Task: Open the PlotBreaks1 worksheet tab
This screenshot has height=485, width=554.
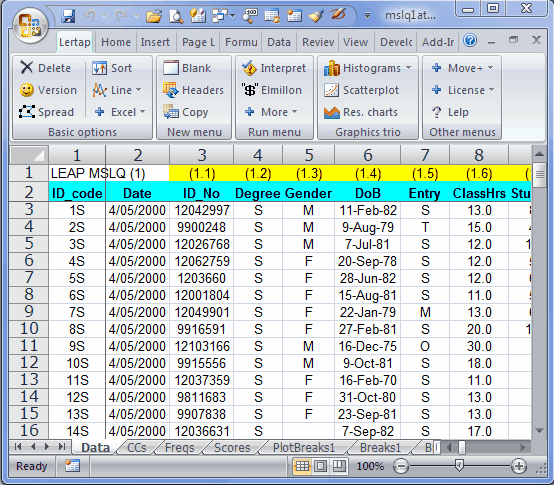Action: 303,448
